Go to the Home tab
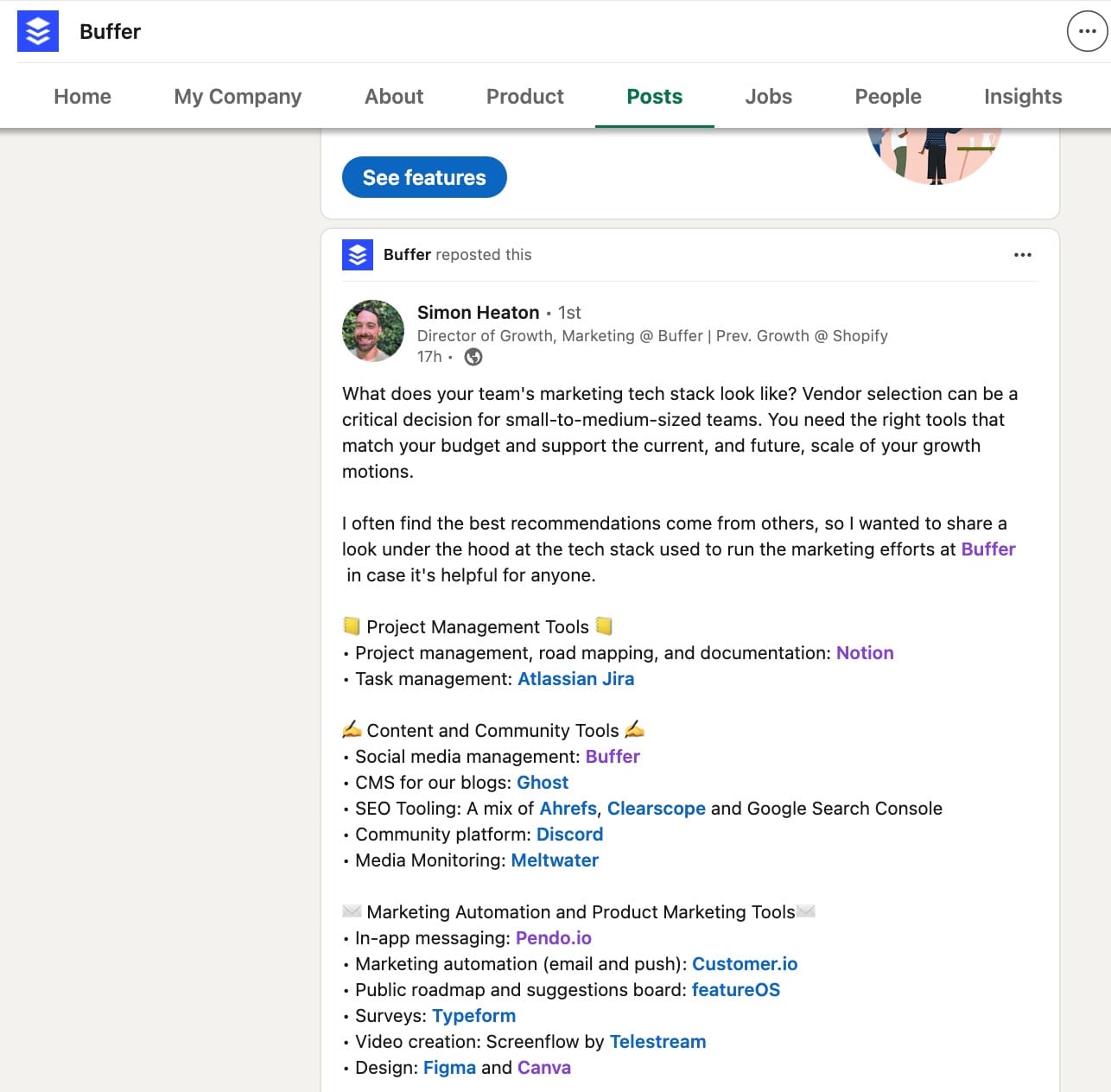Image resolution: width=1111 pixels, height=1092 pixels. (x=82, y=96)
